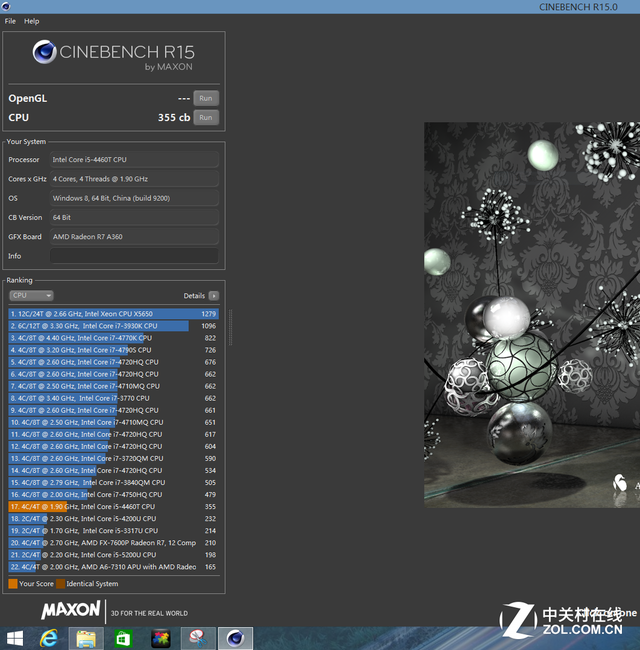The height and width of the screenshot is (650, 640).
Task: Select ranking row 18 Core i5-4200U
Action: (x=114, y=519)
